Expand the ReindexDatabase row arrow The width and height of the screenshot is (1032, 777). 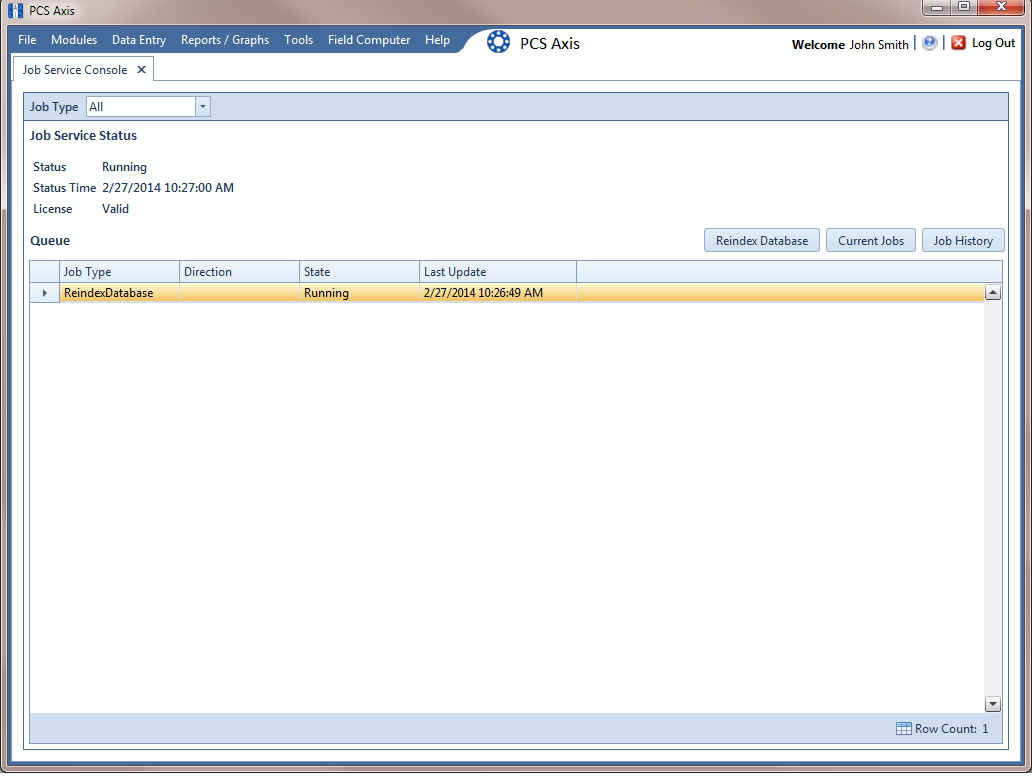[x=45, y=293]
